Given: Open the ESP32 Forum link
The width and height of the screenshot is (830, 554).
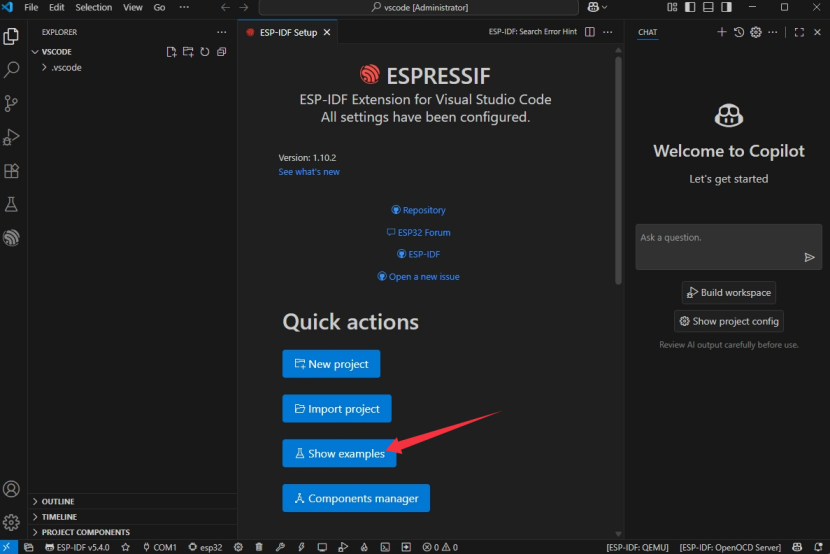Looking at the screenshot, I should tap(418, 232).
